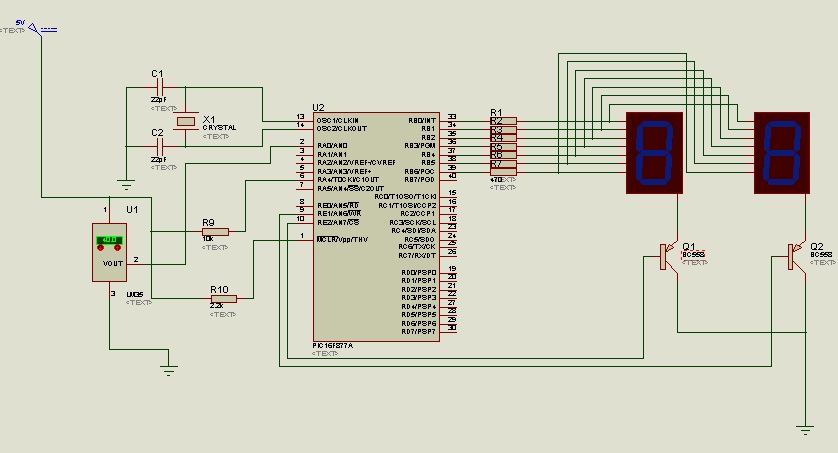Select the bottom 470 resistor on RB7 line
The image size is (838, 453).
(503, 172)
